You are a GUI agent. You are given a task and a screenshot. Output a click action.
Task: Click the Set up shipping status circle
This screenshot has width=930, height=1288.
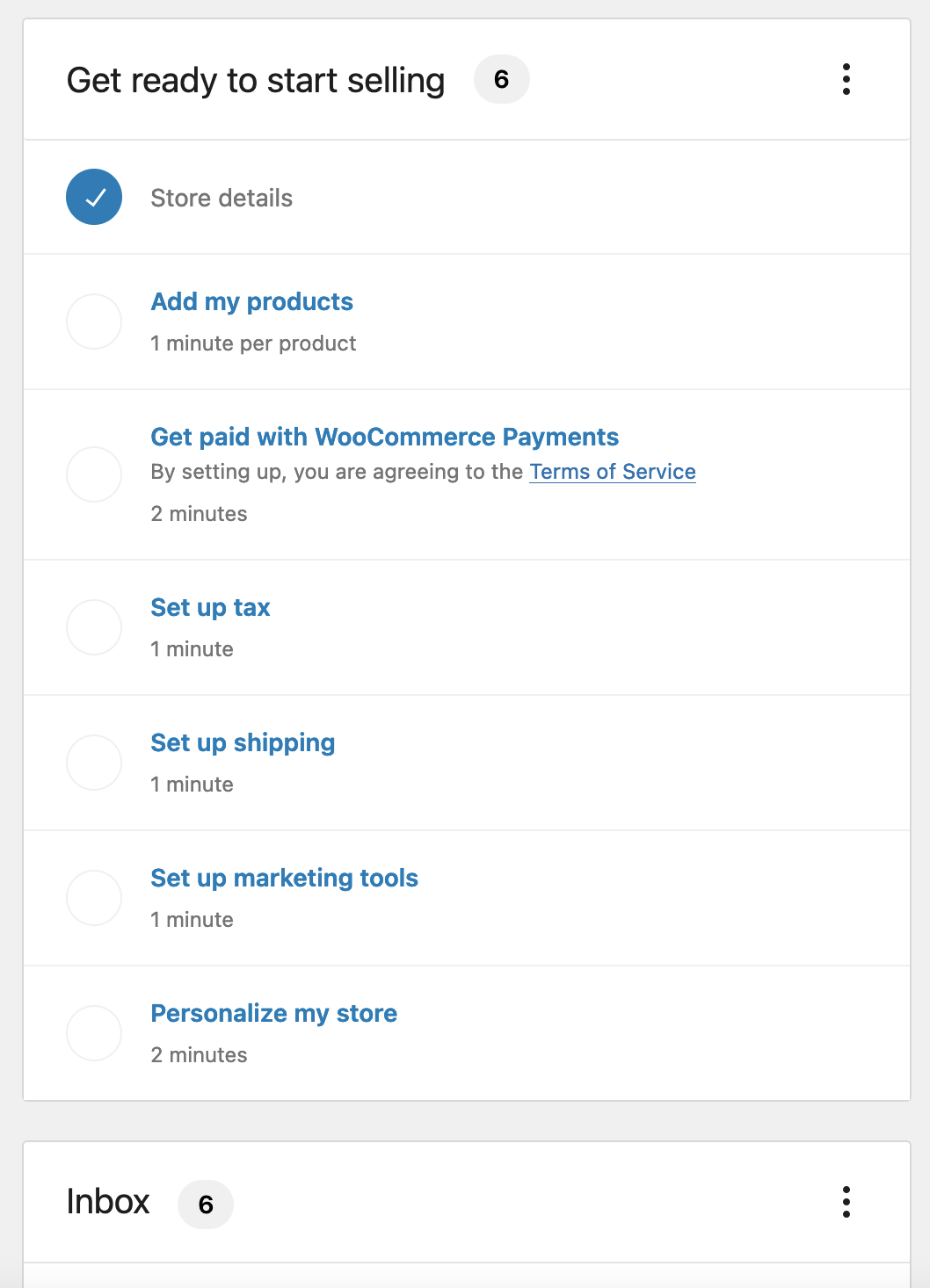pos(94,763)
